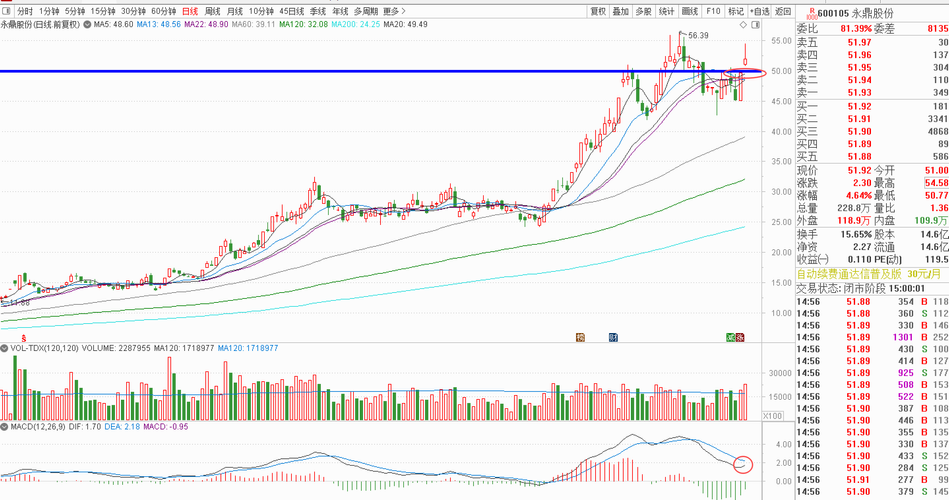Select the 10分钟 period tab
Viewport: 949px width, 500px height.
(x=261, y=12)
